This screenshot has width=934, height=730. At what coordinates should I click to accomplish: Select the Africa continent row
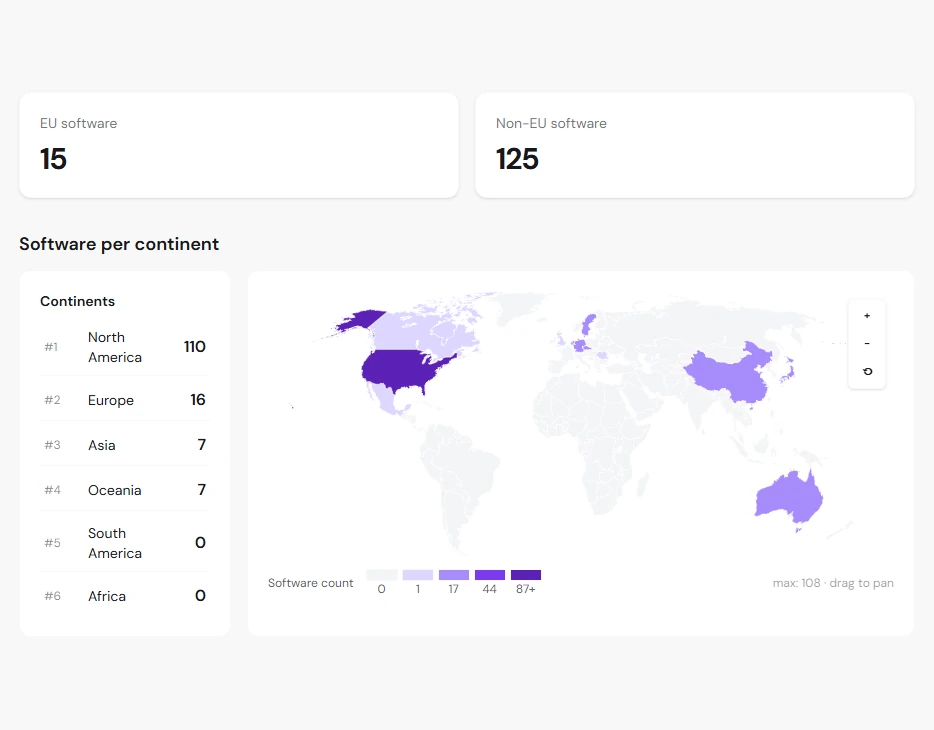click(x=125, y=596)
